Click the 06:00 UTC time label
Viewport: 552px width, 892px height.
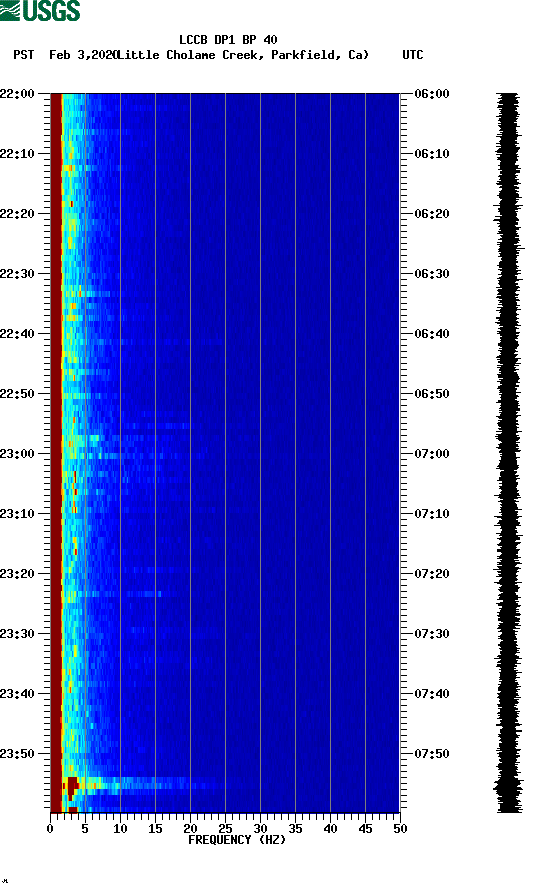tap(432, 94)
